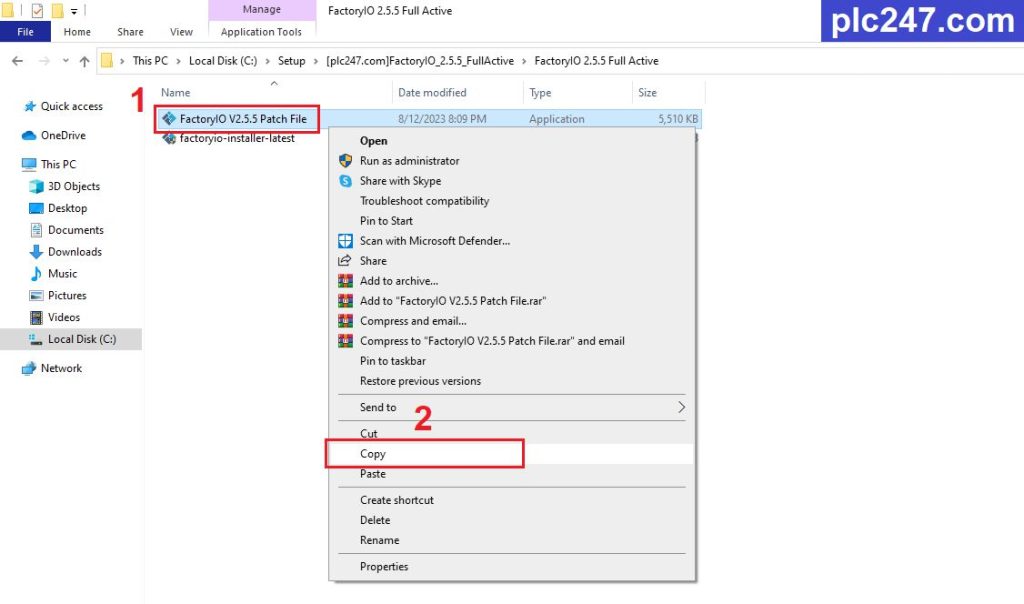Screen dimensions: 1024x604
Task: Sort by Name column header
Action: click(176, 93)
